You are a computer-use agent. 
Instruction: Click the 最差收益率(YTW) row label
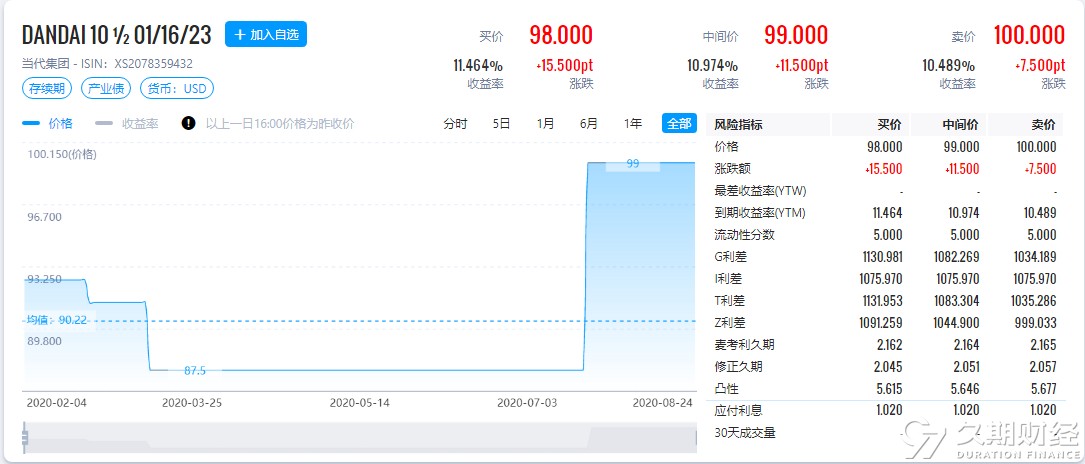coord(760,191)
